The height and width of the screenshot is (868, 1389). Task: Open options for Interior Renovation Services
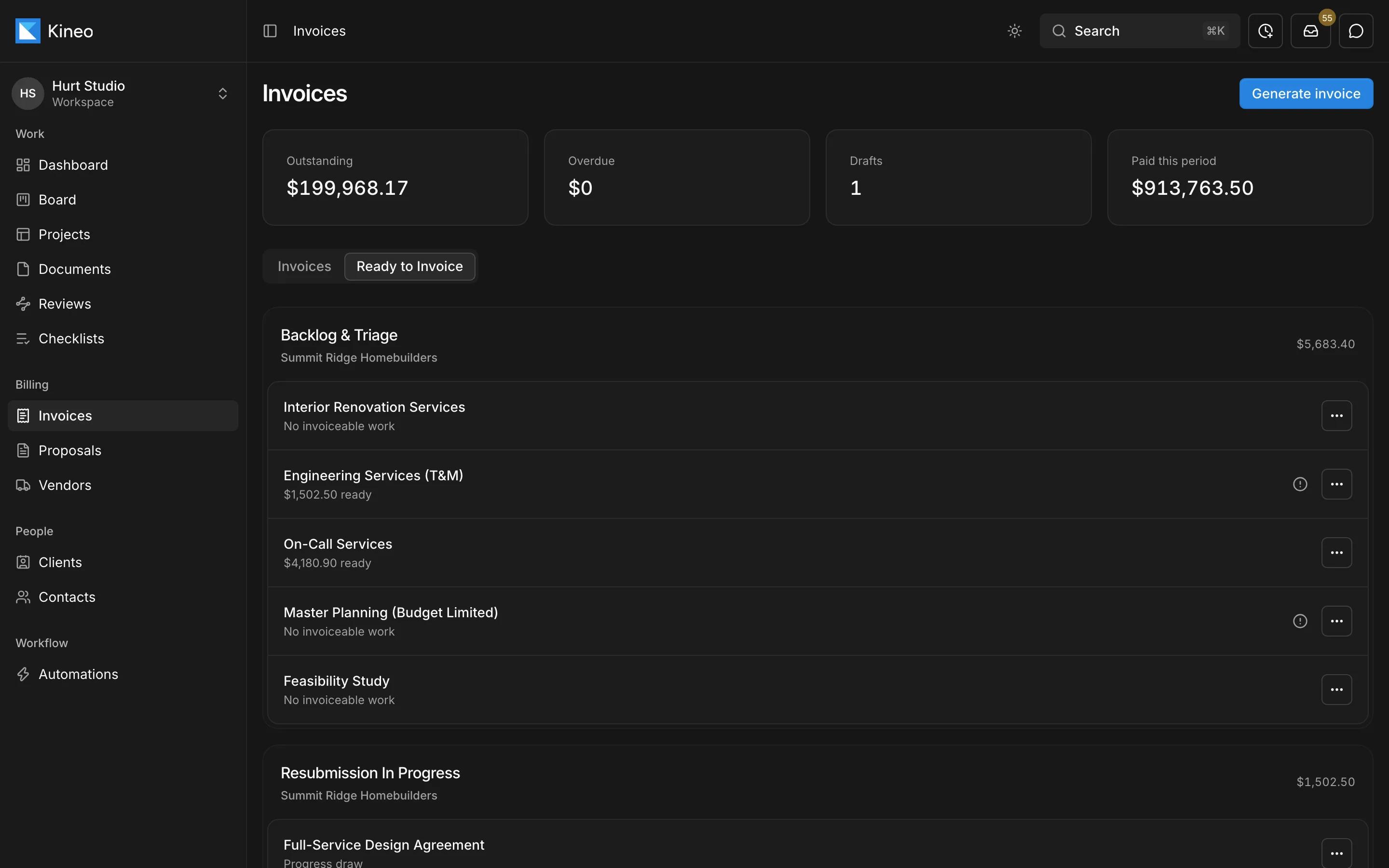[x=1336, y=416]
